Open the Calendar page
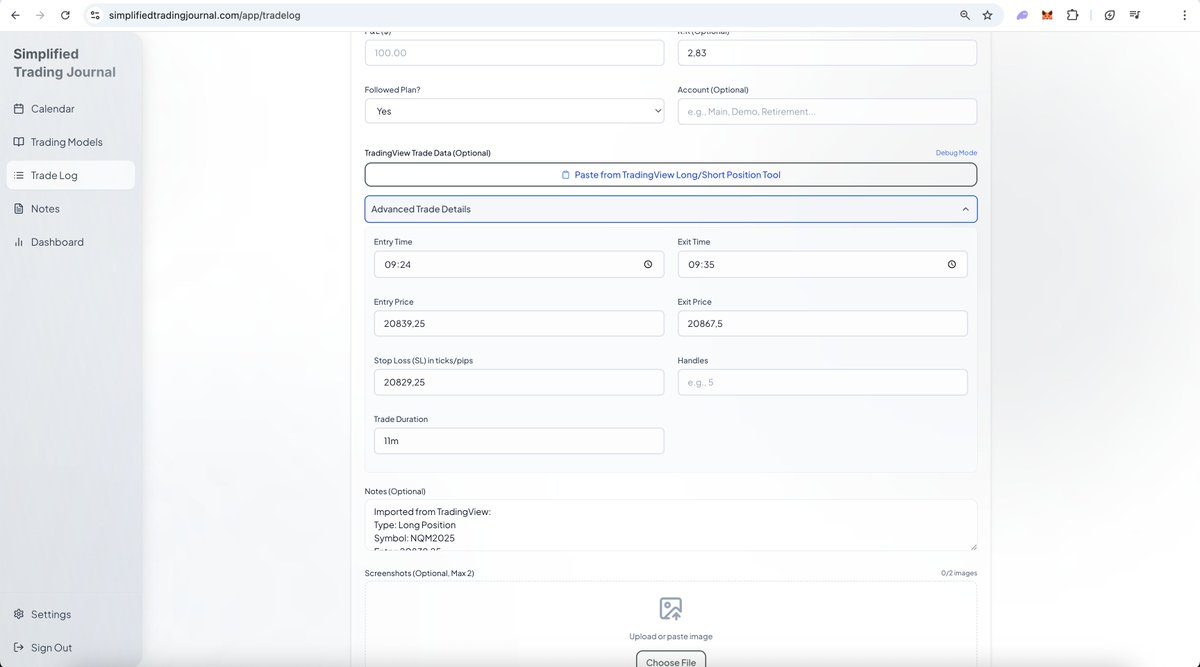The height and width of the screenshot is (667, 1200). [70, 109]
